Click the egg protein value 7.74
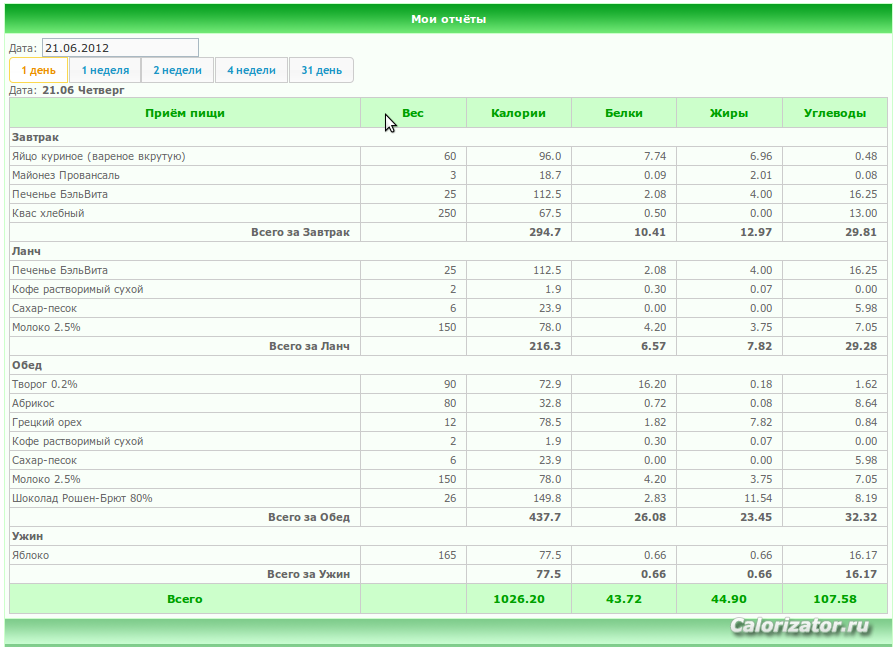 click(x=655, y=156)
